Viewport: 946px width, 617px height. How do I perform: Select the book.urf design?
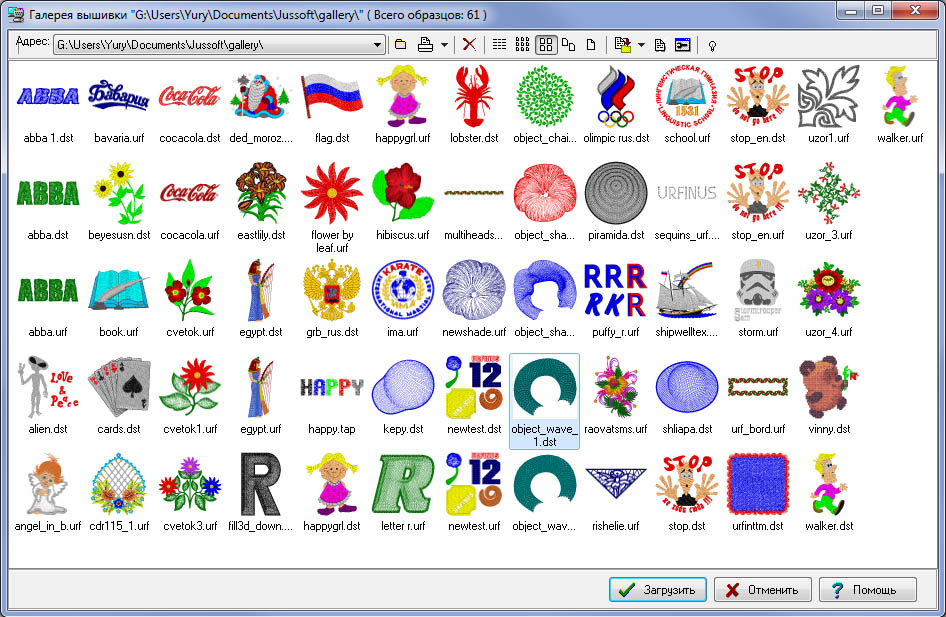point(119,291)
